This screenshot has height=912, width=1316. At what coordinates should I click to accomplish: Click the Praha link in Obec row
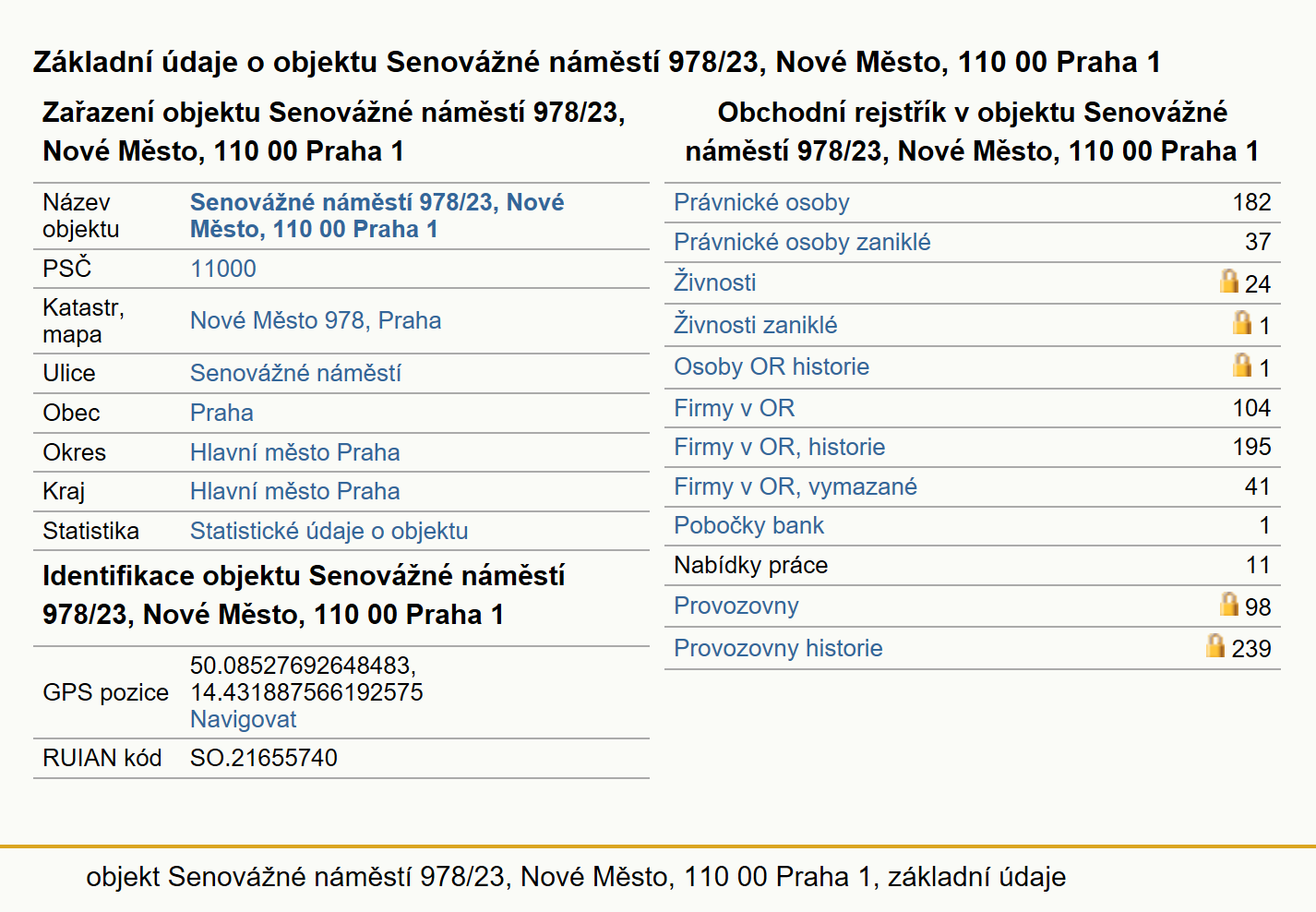click(221, 413)
